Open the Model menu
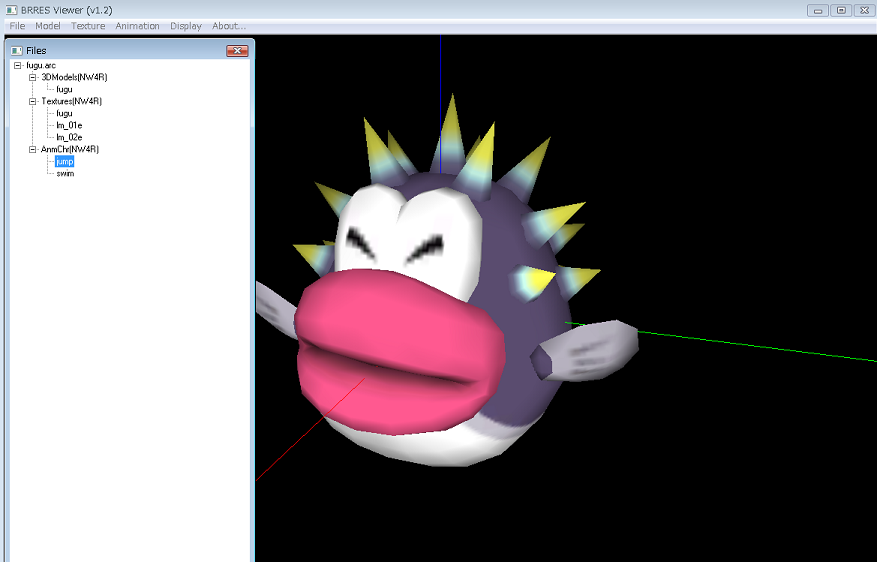Viewport: 877px width, 562px height. [x=48, y=26]
